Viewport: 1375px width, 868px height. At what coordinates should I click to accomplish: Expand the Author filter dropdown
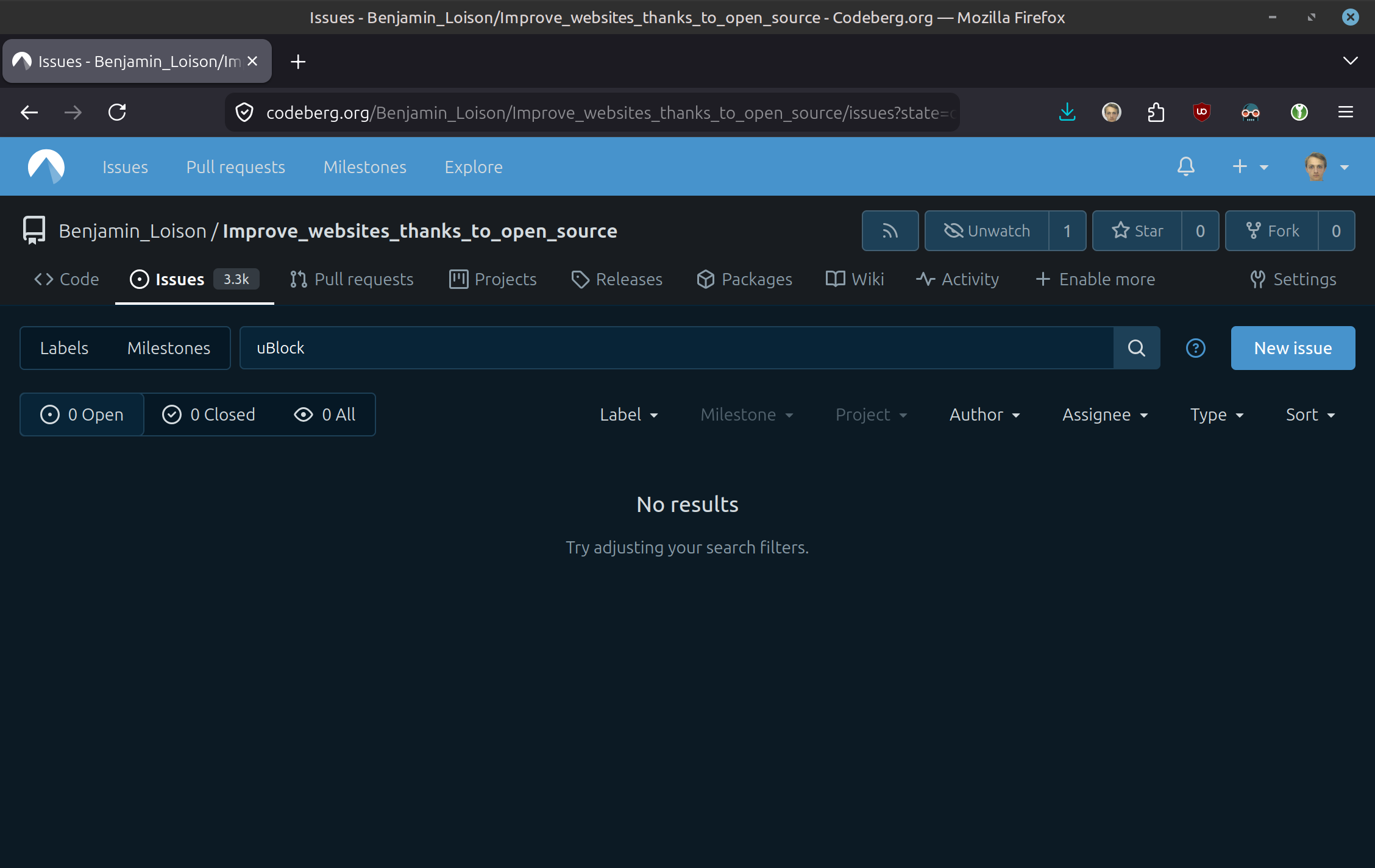984,414
